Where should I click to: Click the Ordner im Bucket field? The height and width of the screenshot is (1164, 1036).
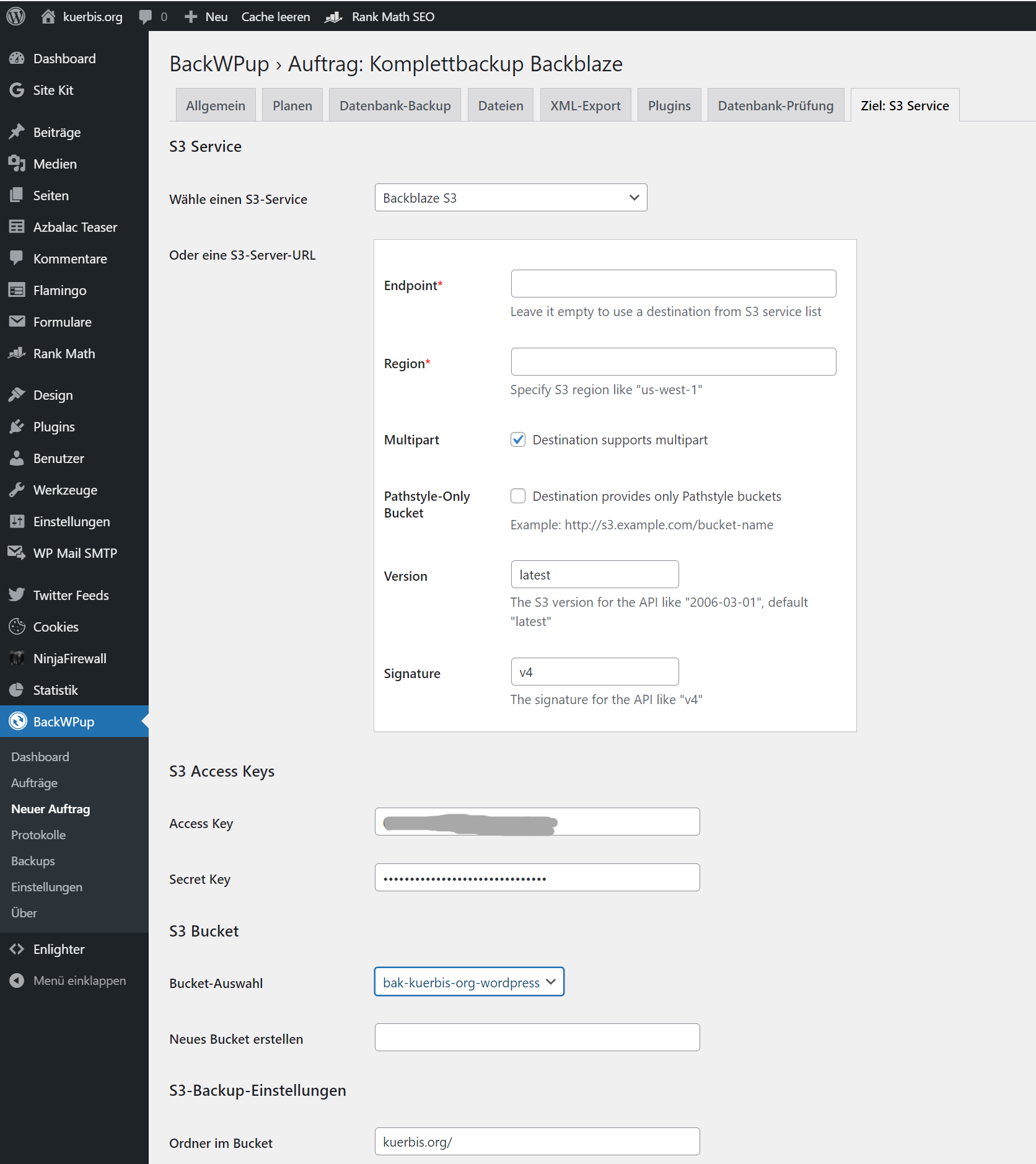click(537, 1141)
